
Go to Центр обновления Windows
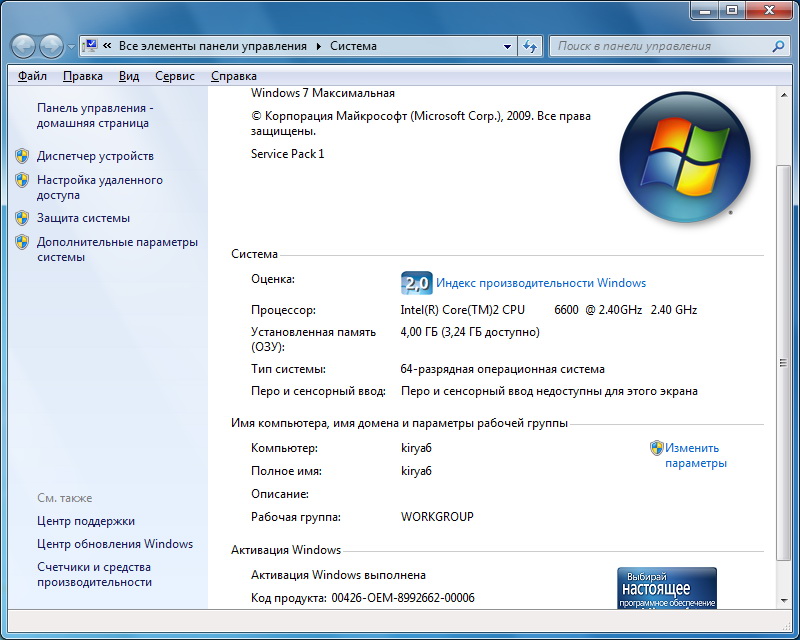115,544
